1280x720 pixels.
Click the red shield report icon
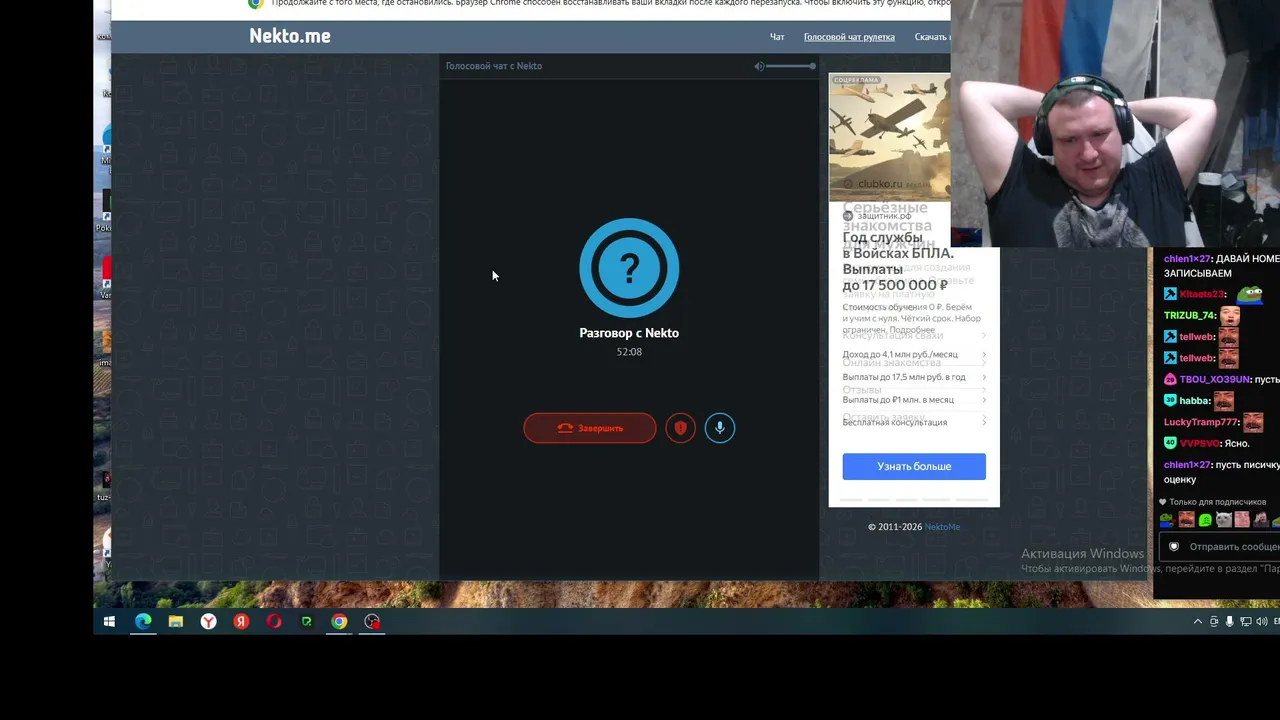(x=680, y=428)
